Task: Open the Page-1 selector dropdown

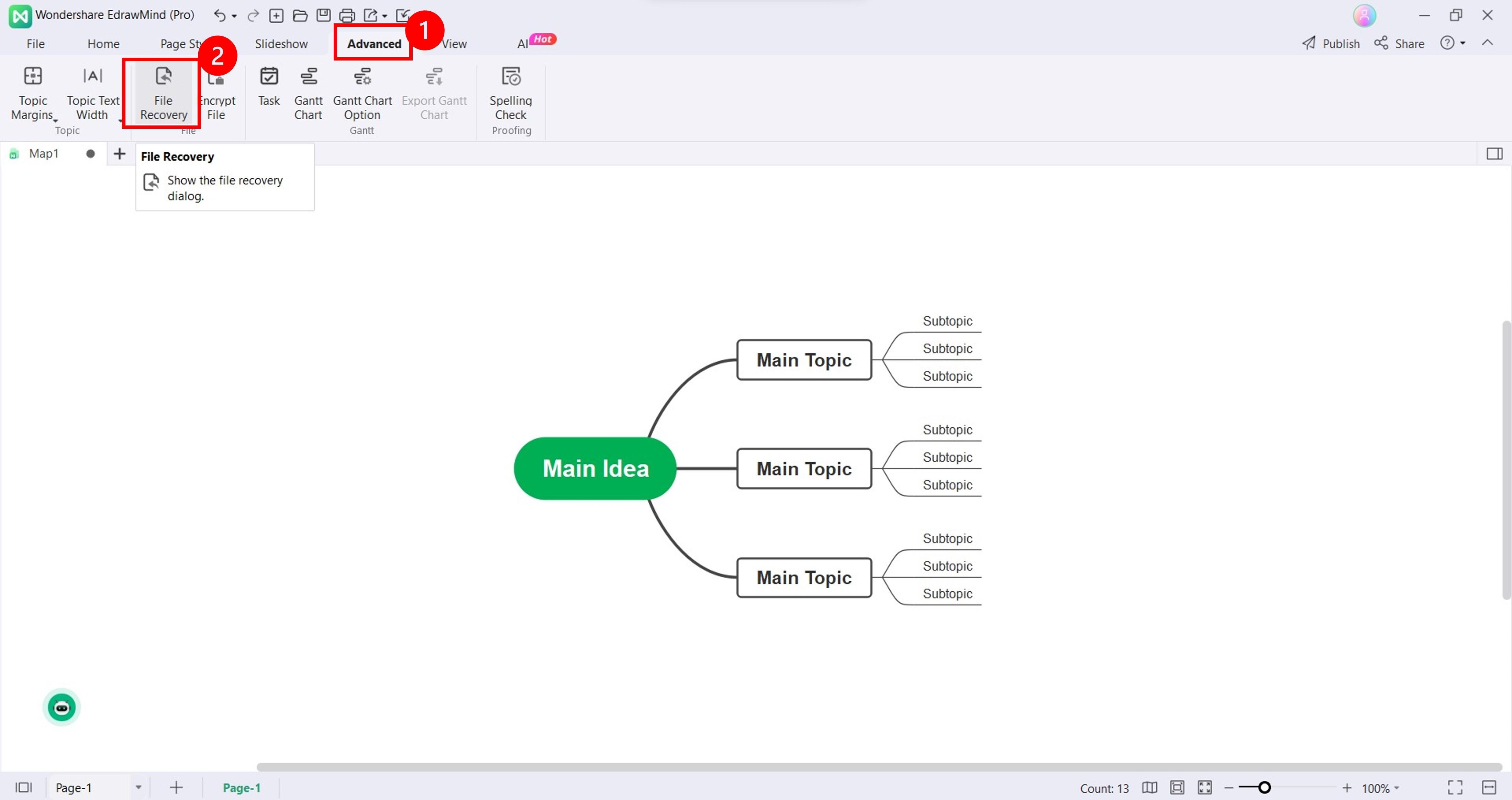Action: point(138,788)
